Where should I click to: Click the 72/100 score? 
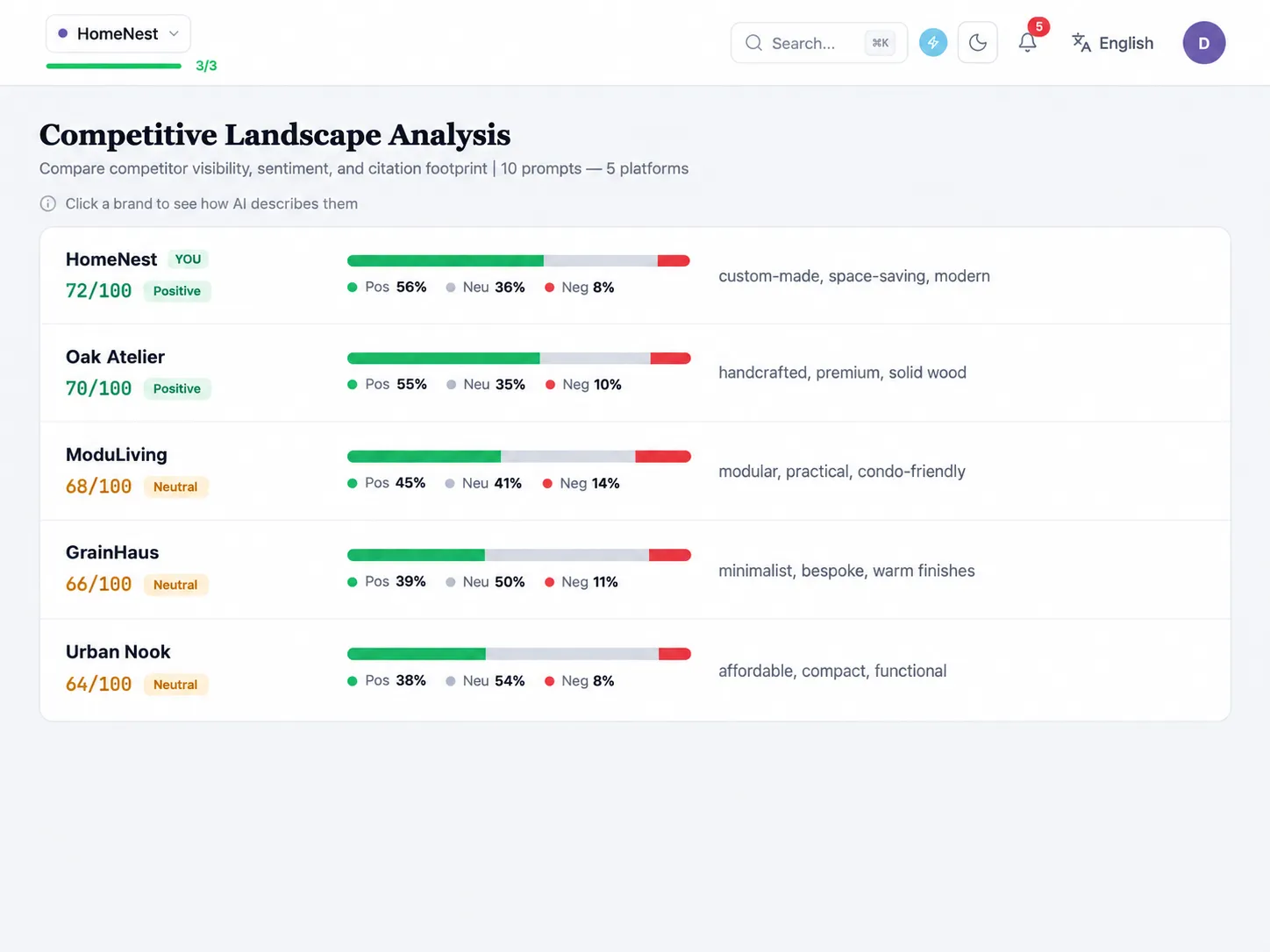pos(98,291)
